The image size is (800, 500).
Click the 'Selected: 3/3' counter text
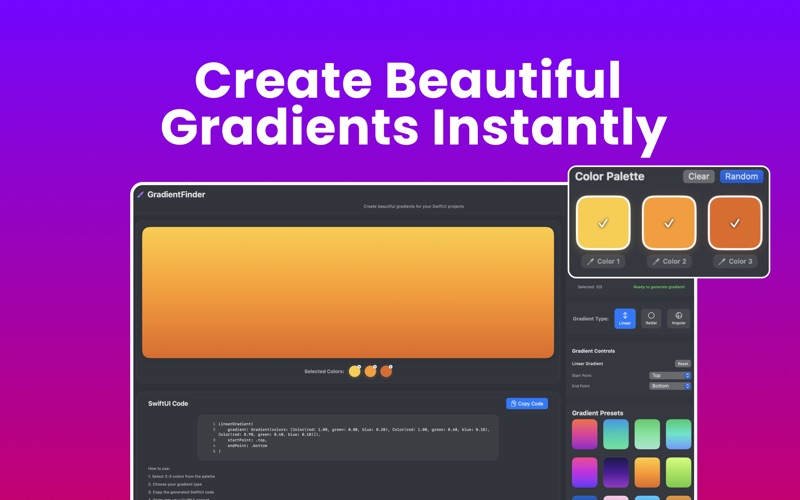[x=590, y=287]
